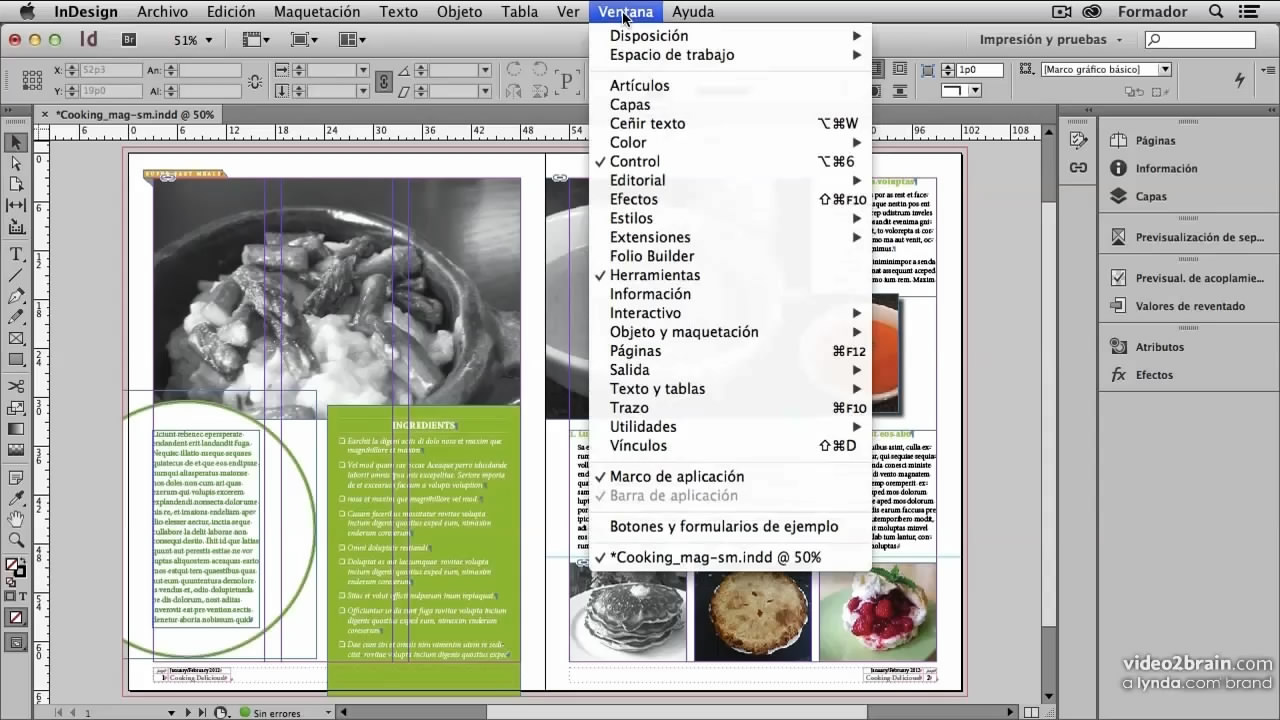Expand Espacio de trabajo submenu
The image size is (1280, 720).
point(730,55)
